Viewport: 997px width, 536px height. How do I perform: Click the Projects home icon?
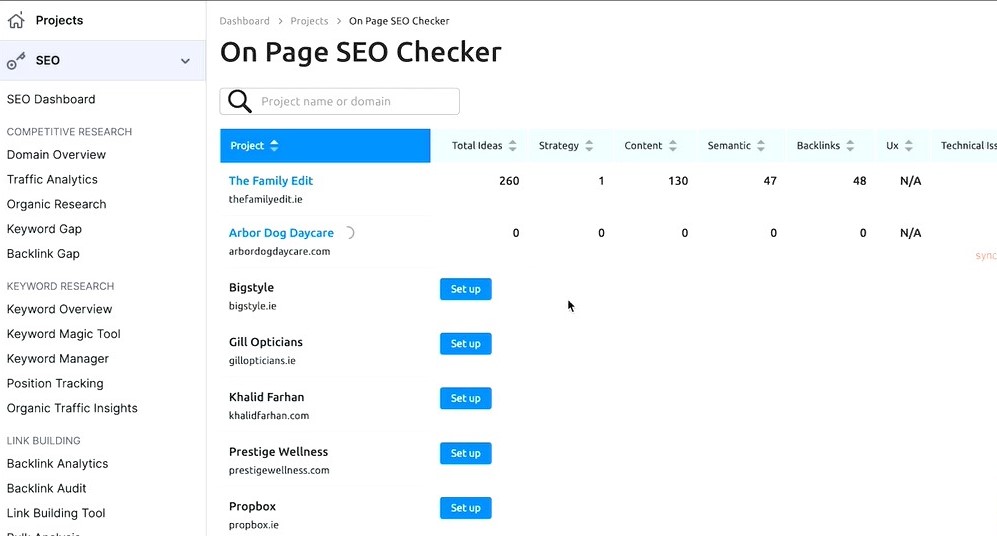(16, 20)
